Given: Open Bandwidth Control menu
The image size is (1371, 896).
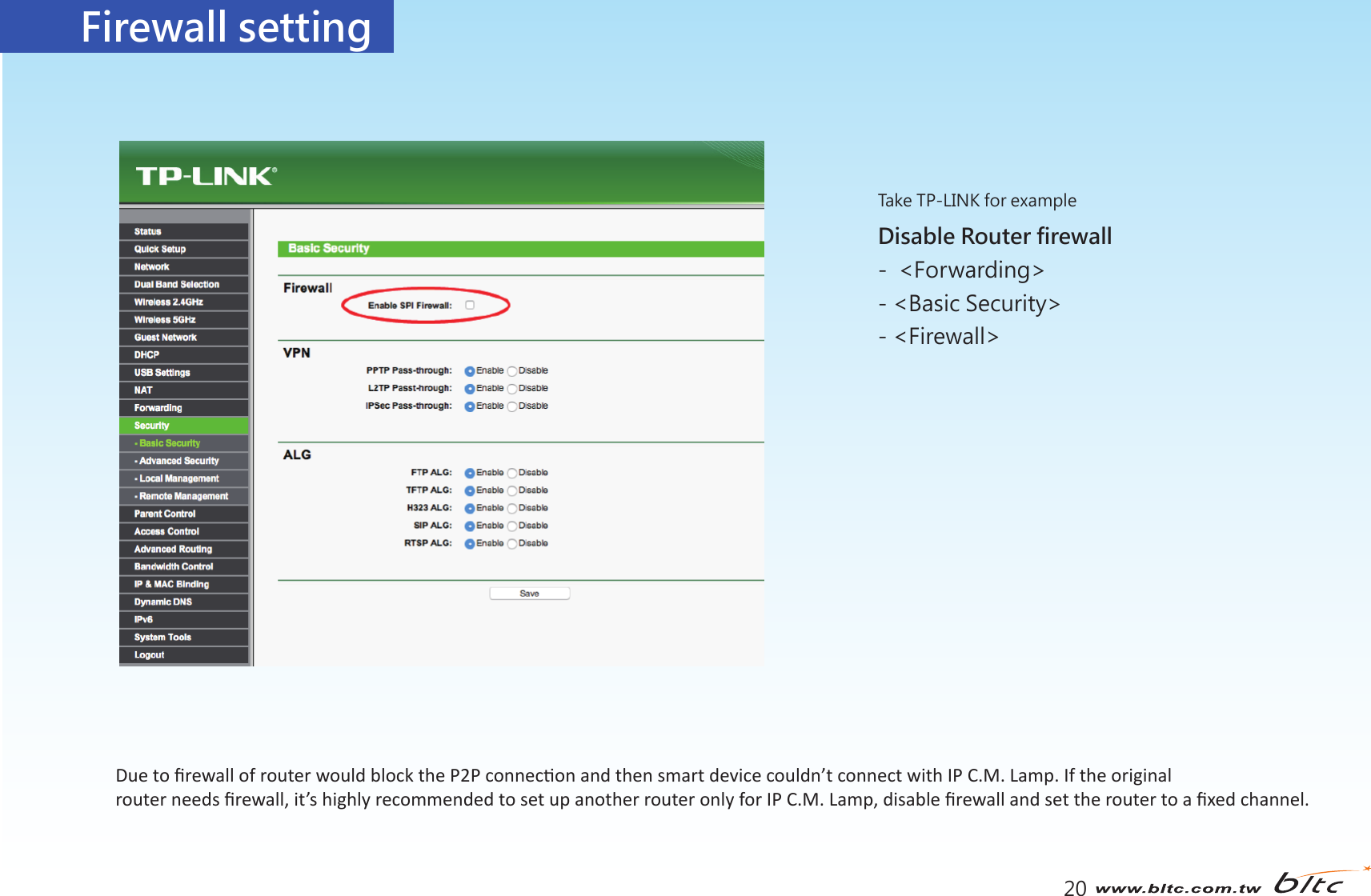Looking at the screenshot, I should 184,566.
